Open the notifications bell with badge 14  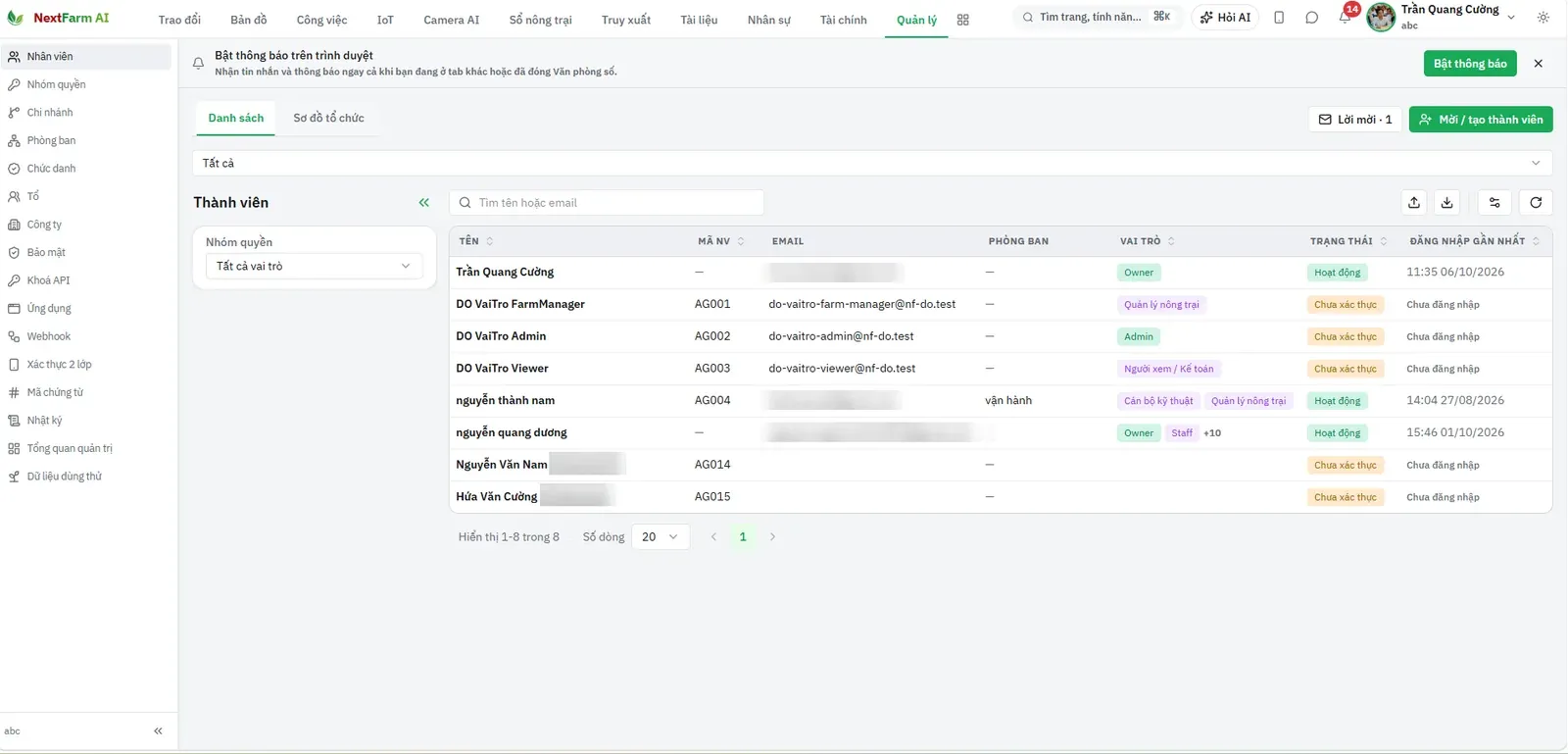tap(1345, 17)
